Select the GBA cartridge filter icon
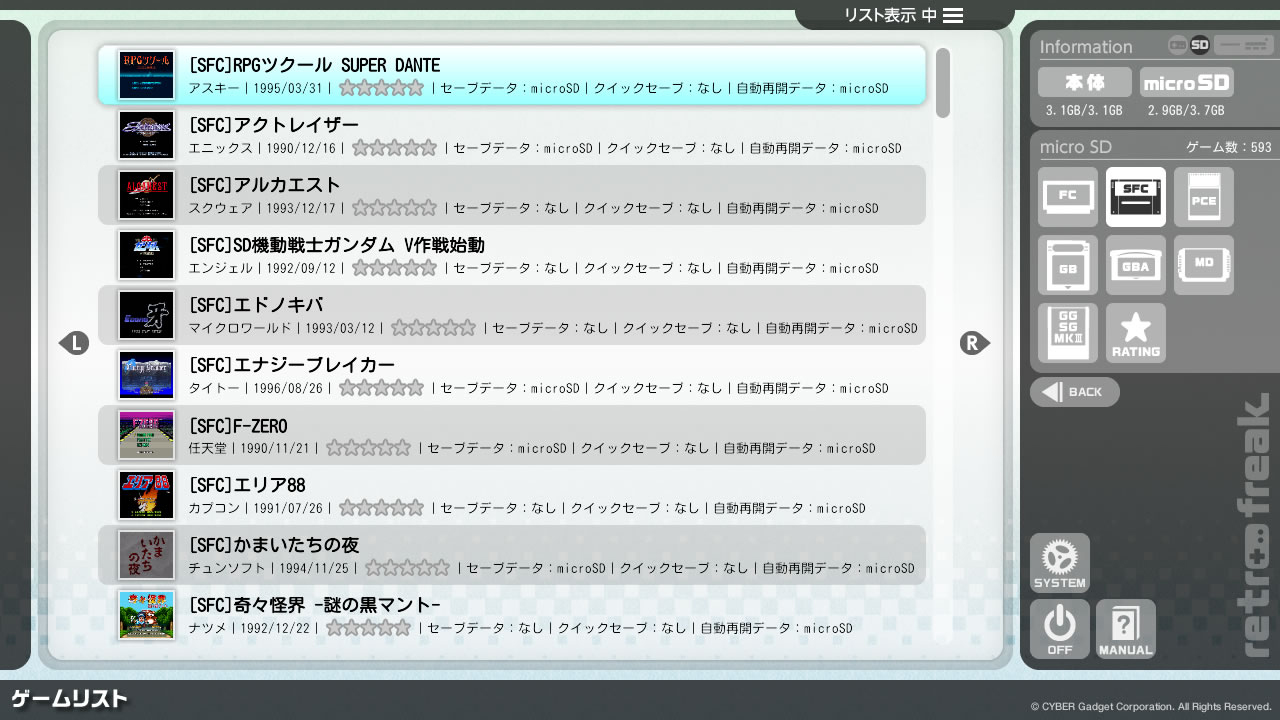1280x720 pixels. [1136, 265]
